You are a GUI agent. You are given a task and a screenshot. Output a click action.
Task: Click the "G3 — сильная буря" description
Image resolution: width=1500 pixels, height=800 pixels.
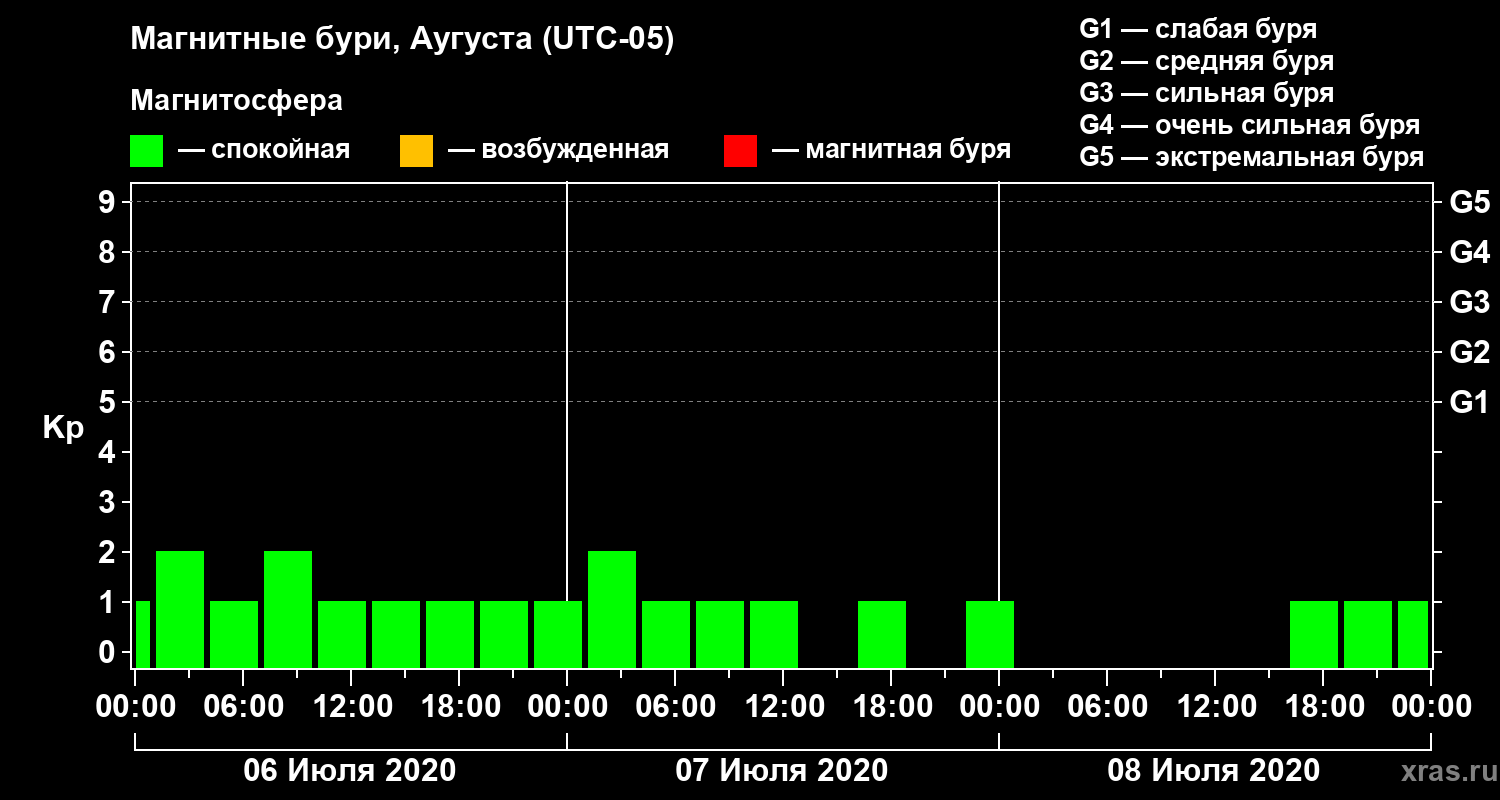pyautogui.click(x=1207, y=93)
